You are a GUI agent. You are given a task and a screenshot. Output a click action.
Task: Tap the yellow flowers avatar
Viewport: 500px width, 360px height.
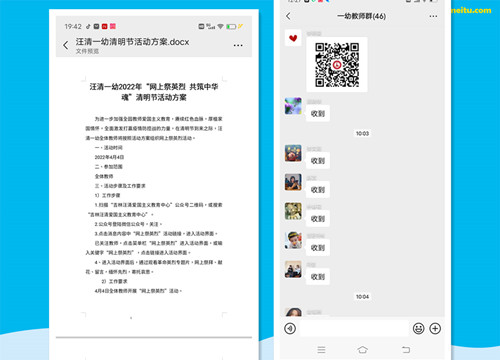293,211
